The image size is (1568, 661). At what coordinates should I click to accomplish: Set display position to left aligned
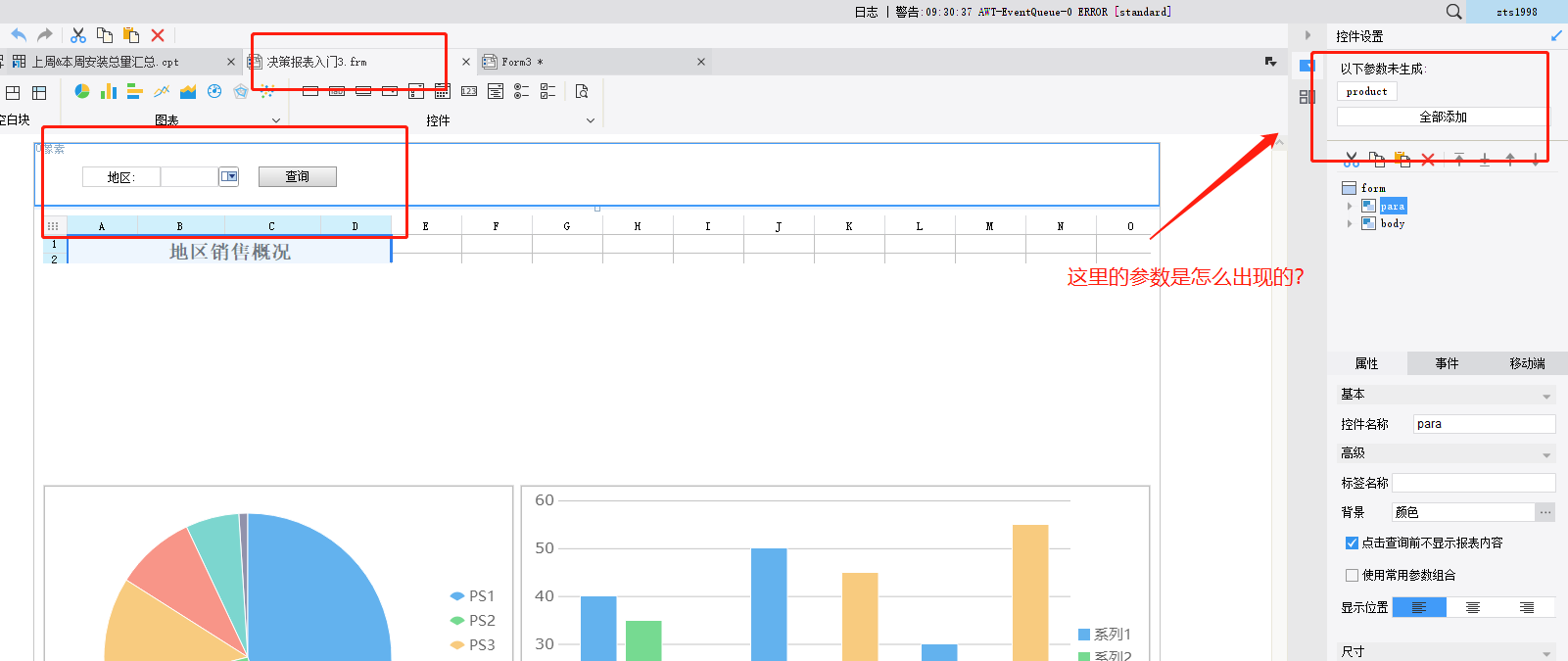1419,607
